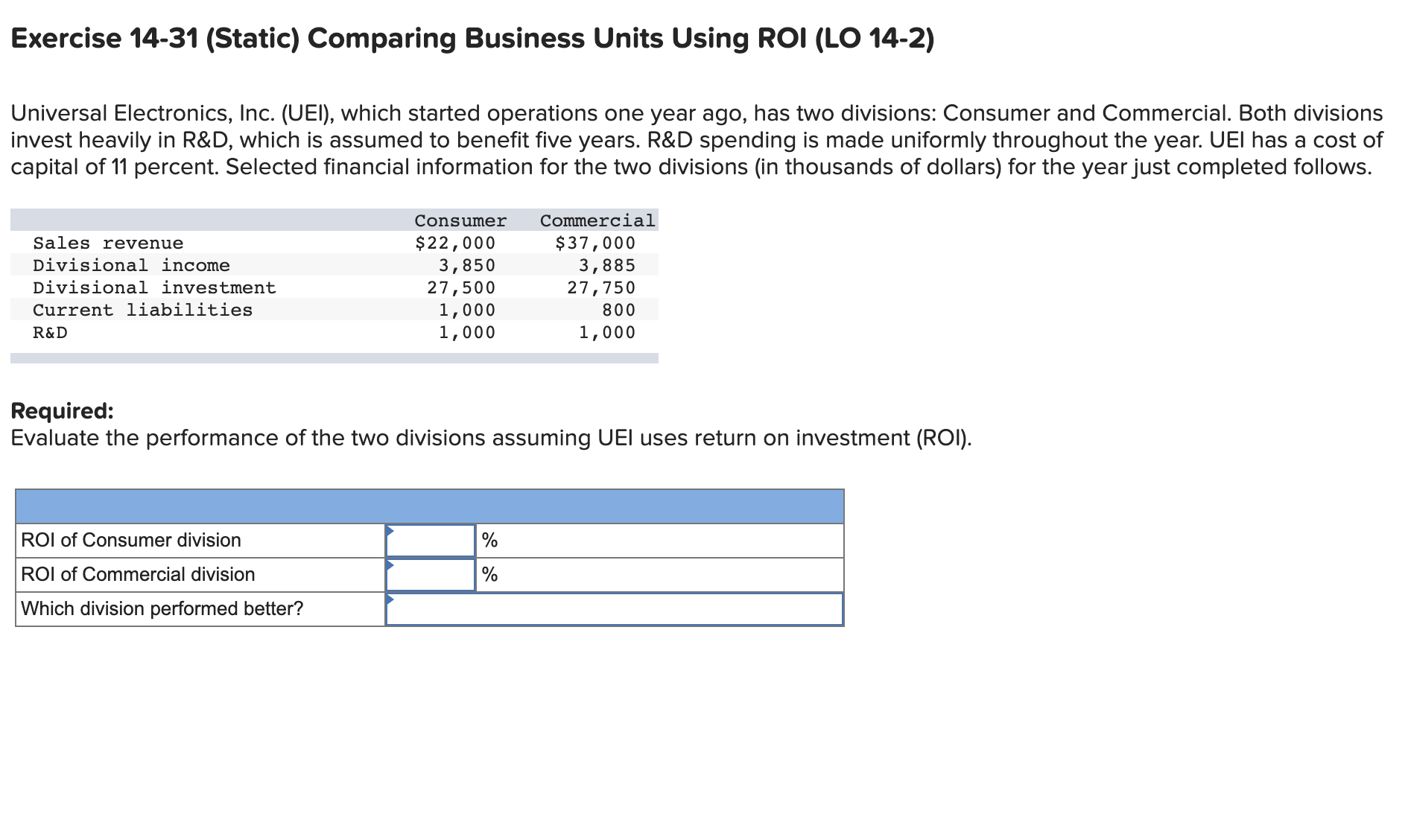This screenshot has height=840, width=1408.
Task: Click the blue hint triangle on Commercial ROI field
Action: pyautogui.click(x=390, y=564)
